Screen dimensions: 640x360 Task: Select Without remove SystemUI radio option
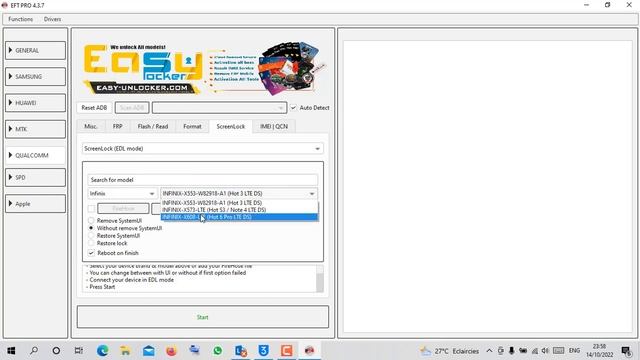[91, 228]
